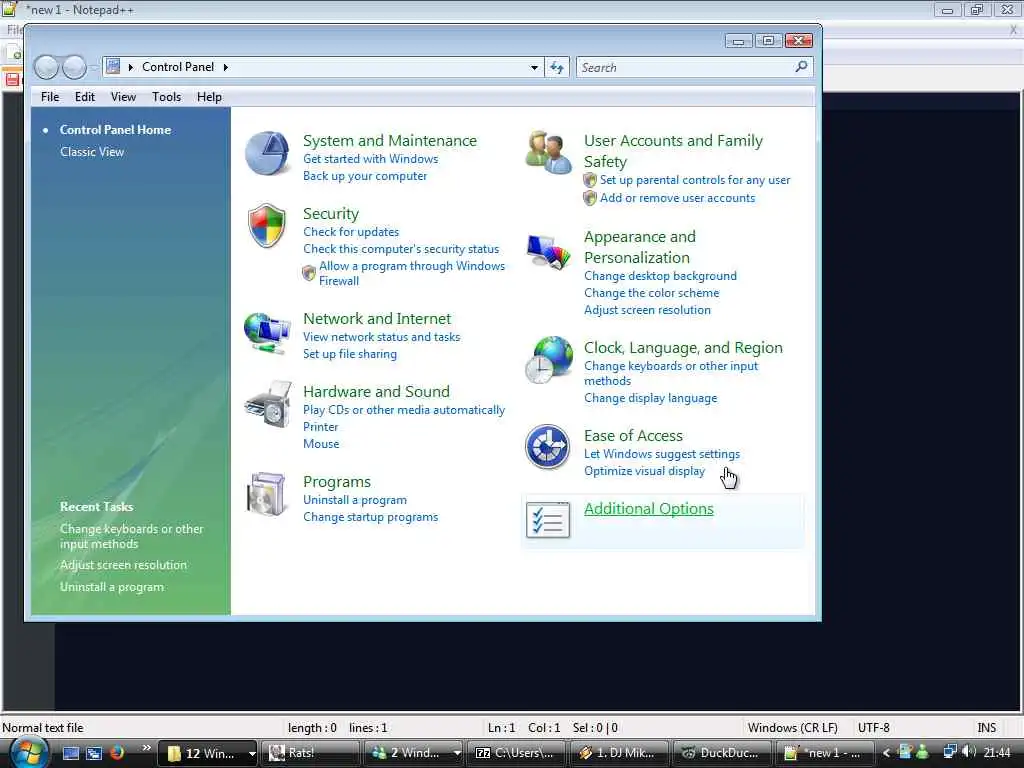
Task: Click Check for updates link
Action: tap(351, 232)
